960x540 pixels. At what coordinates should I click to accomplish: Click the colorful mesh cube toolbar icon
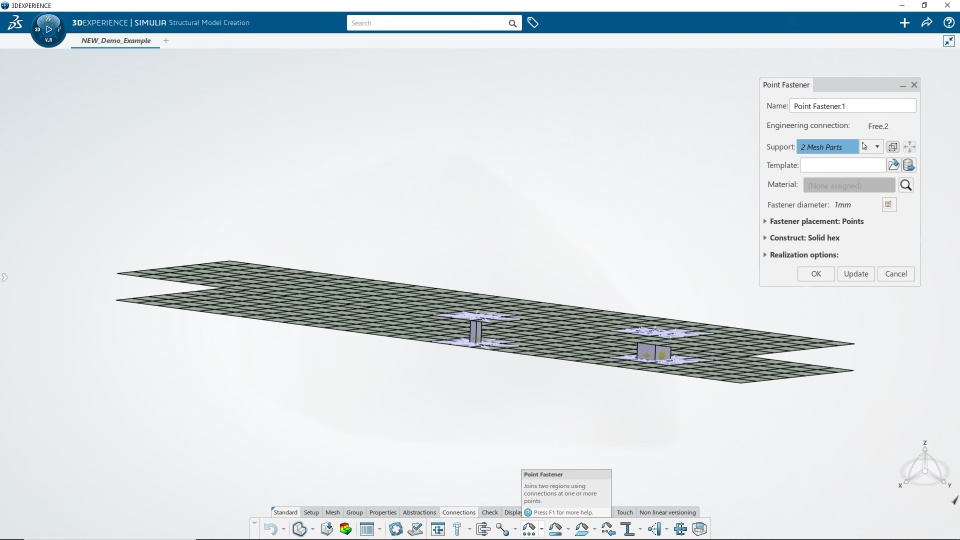click(x=346, y=529)
